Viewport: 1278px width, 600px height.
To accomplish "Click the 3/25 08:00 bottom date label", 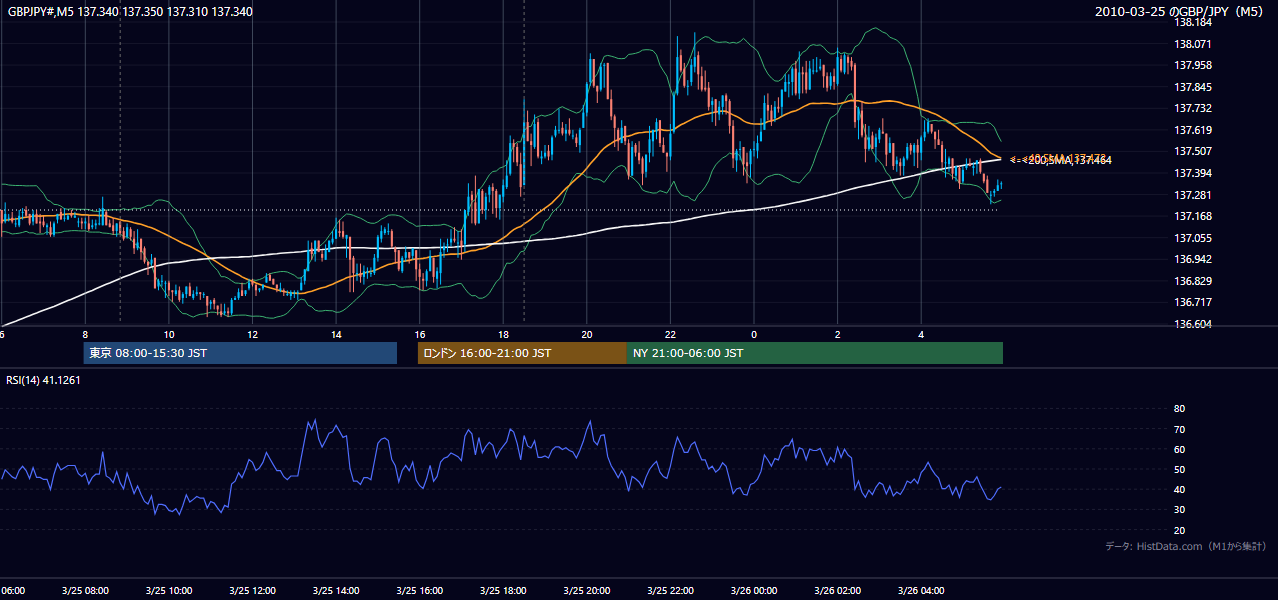I will click(85, 591).
